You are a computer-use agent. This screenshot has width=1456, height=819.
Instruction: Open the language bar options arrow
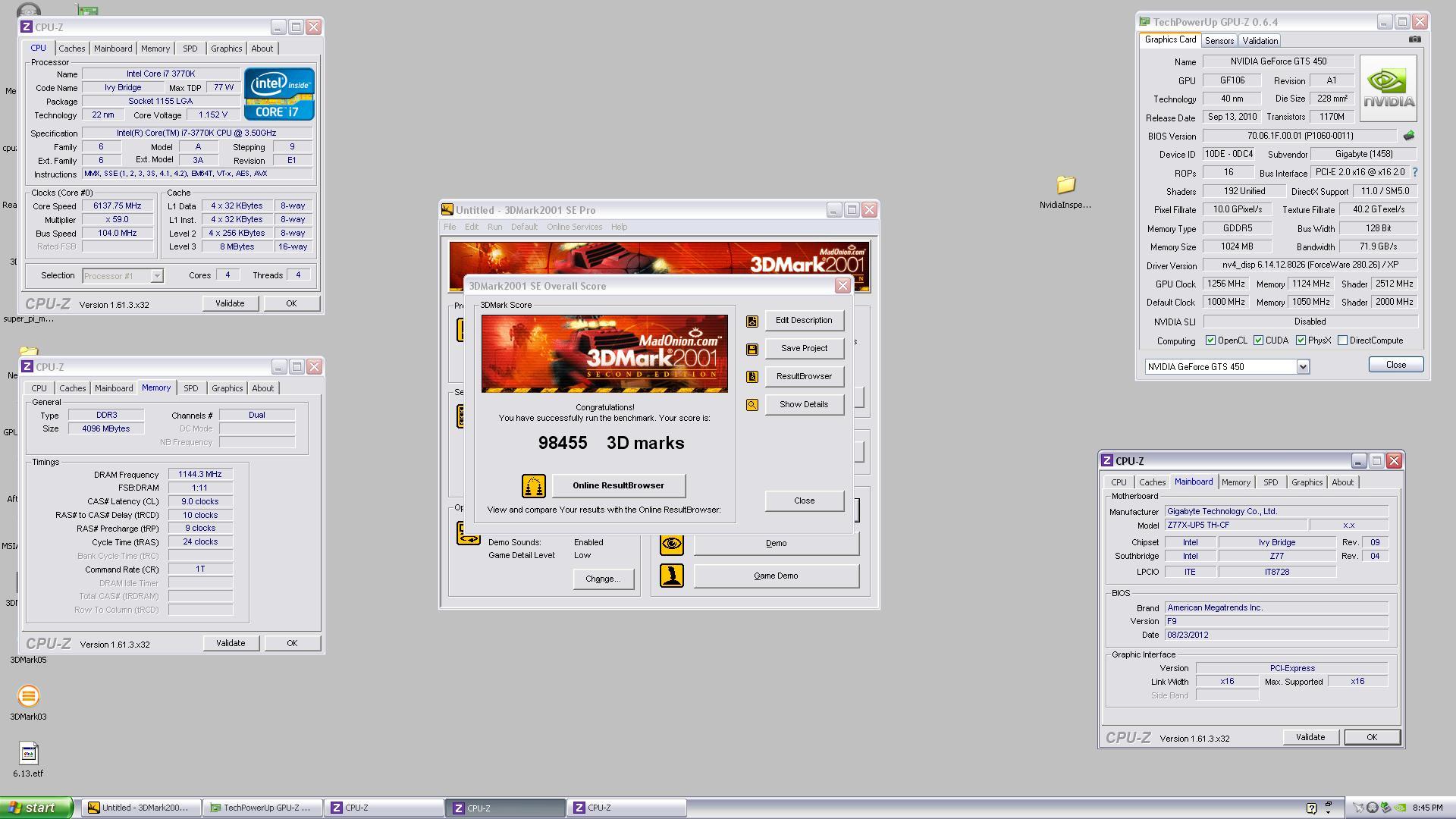tap(1329, 812)
